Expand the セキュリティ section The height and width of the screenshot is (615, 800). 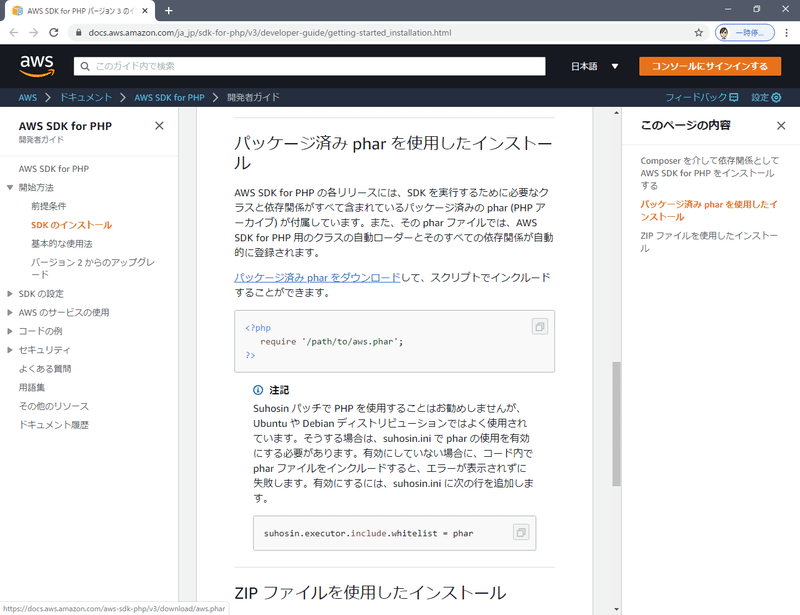[10, 350]
